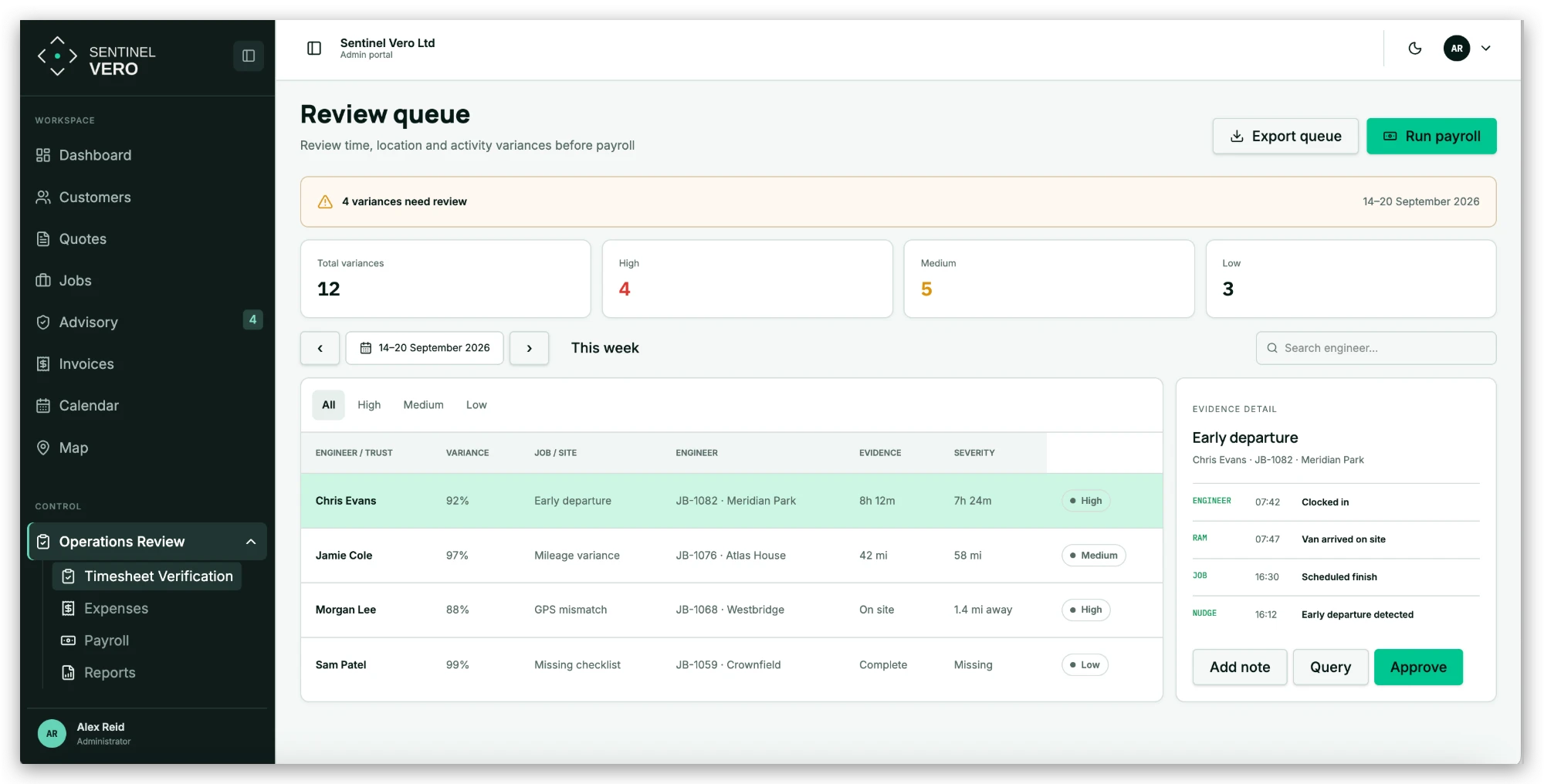Open Payroll sub-item in sidebar
Screen dimensions: 1544x784
(x=107, y=640)
